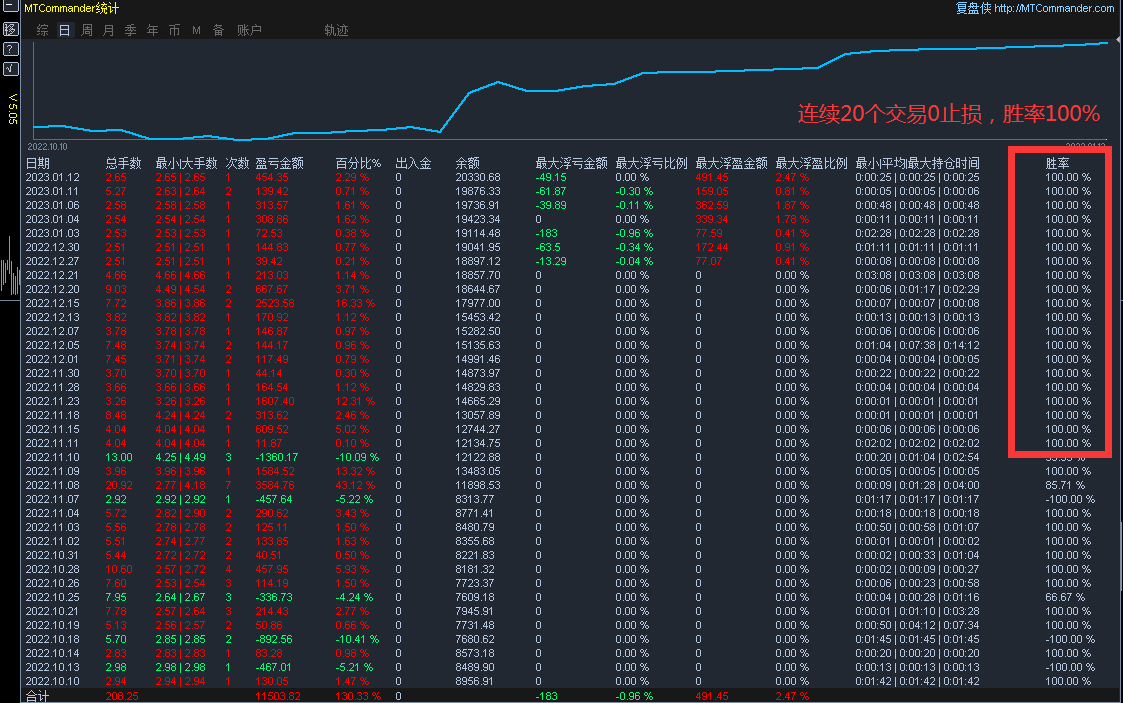Click the profit value 2523.58
Screen dimensions: 1123x703
point(275,304)
